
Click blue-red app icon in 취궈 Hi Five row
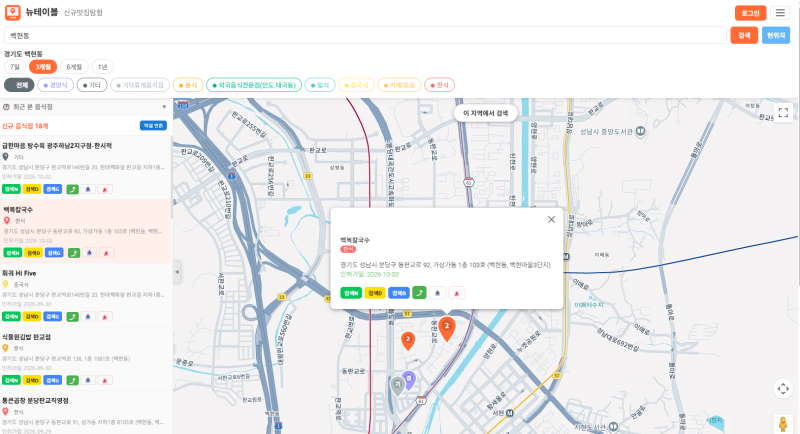pyautogui.click(x=88, y=317)
